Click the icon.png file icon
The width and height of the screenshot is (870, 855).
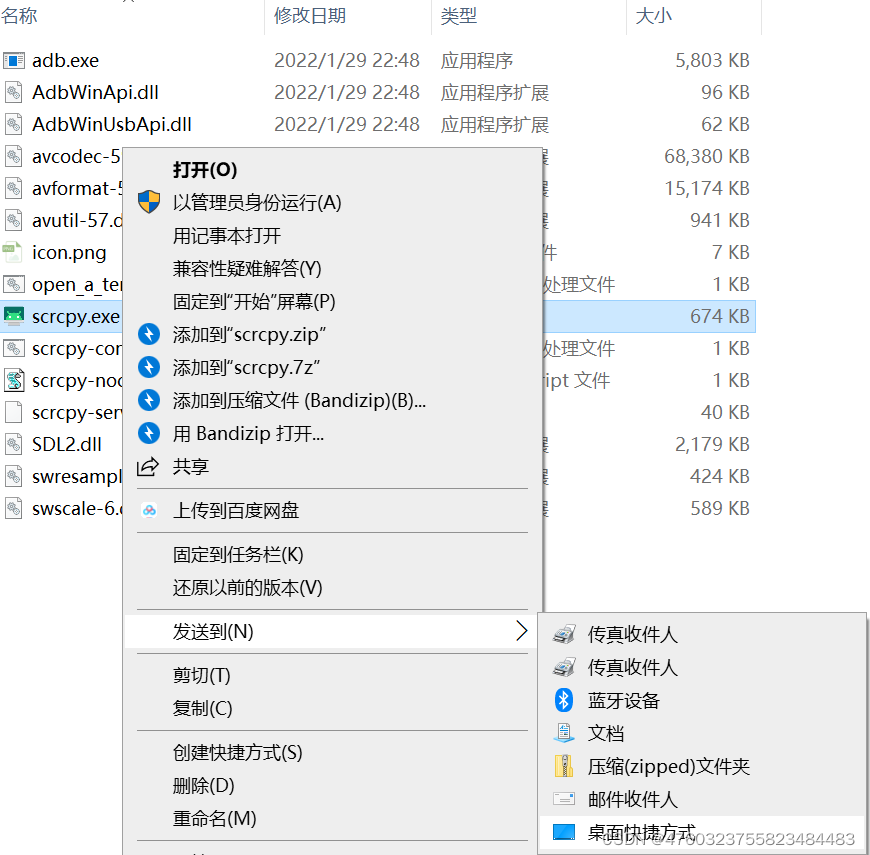[x=13, y=252]
